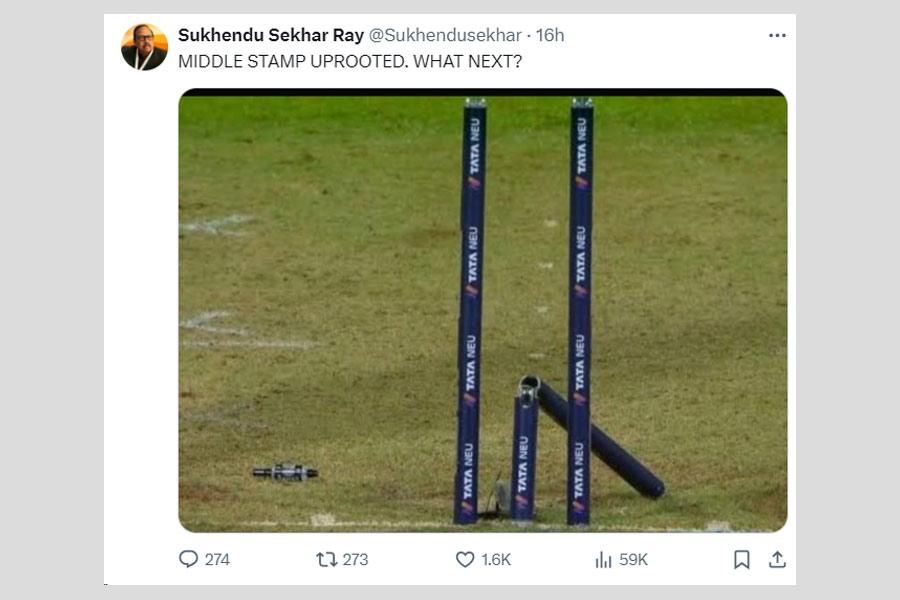Open Sukhendu Sekhar Ray's profile picture

[x=144, y=47]
